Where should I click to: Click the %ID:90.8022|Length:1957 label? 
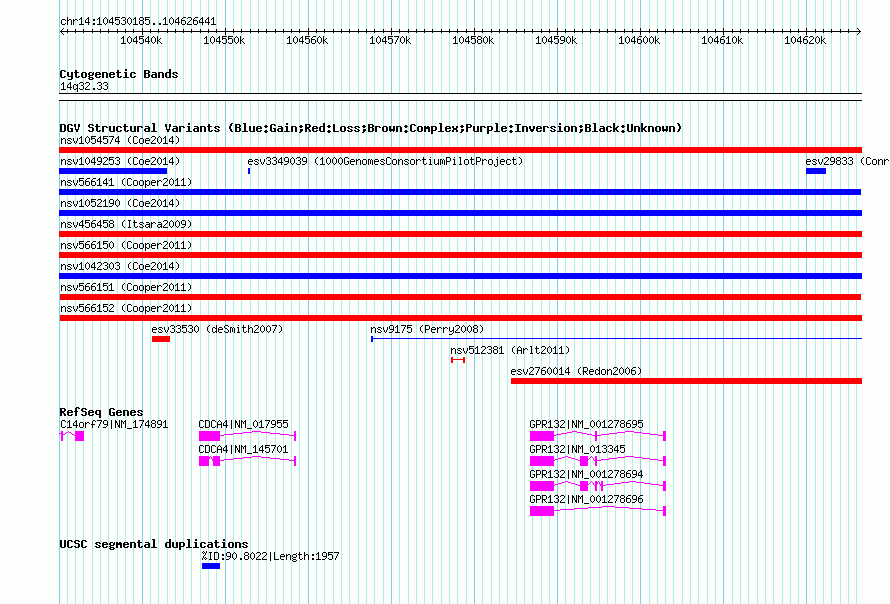pos(270,556)
